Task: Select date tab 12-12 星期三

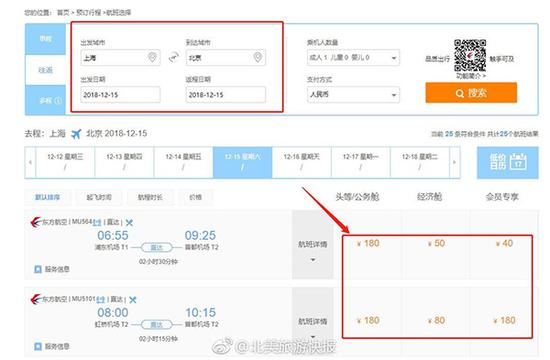Action: tap(65, 162)
